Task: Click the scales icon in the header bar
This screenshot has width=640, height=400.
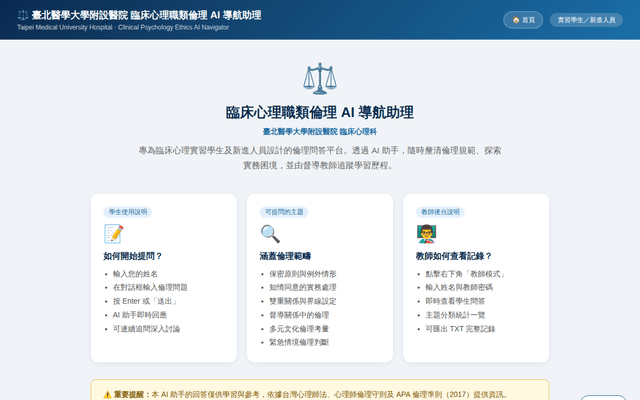Action: point(23,15)
